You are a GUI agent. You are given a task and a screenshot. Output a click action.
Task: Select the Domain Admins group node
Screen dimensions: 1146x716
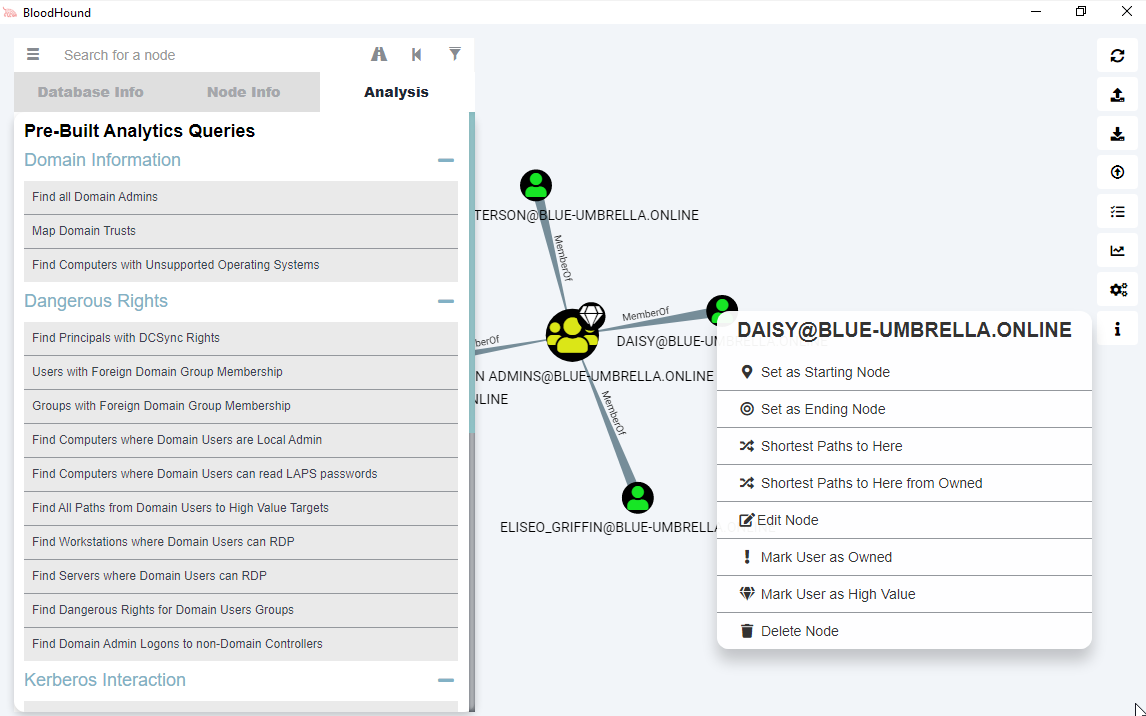click(x=572, y=335)
